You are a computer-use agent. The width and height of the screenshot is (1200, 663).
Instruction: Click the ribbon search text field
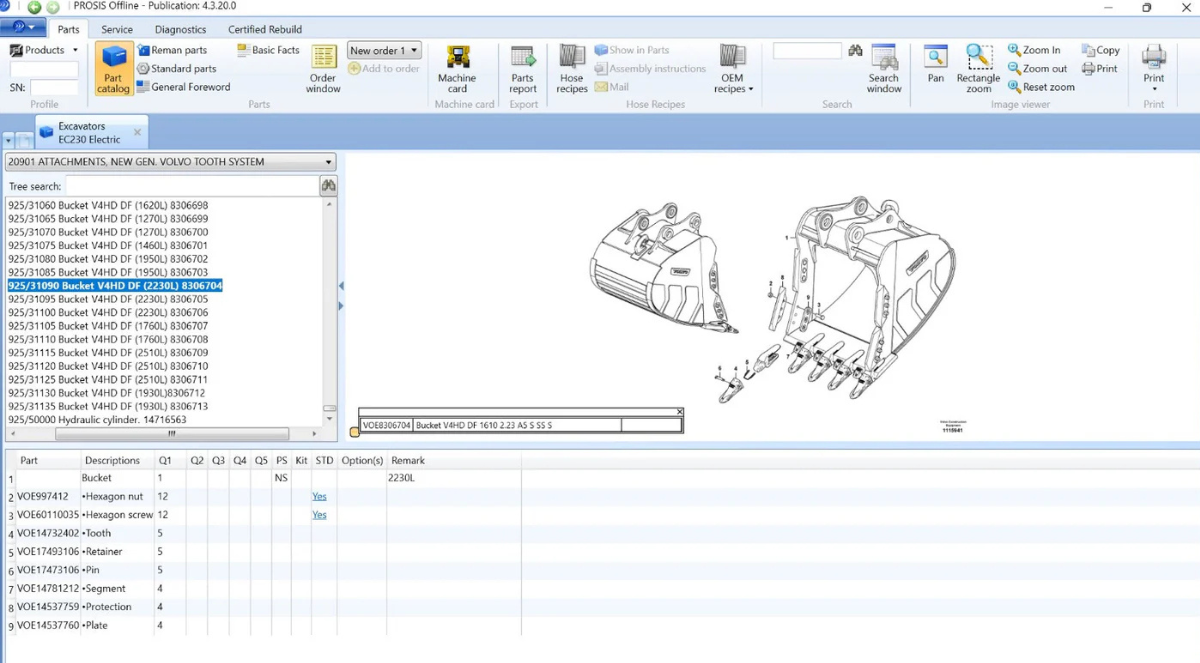coord(808,51)
